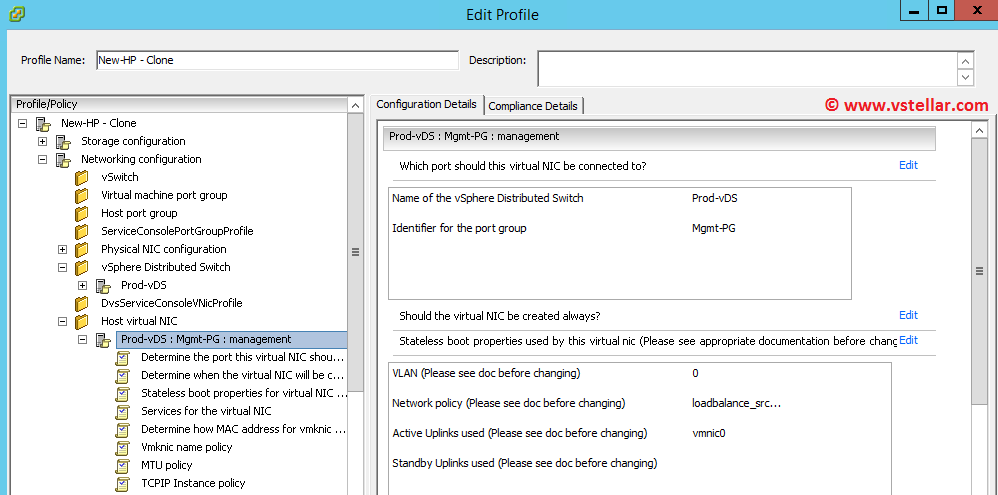
Task: Collapse the Host virtual NIC node
Action: 63,322
